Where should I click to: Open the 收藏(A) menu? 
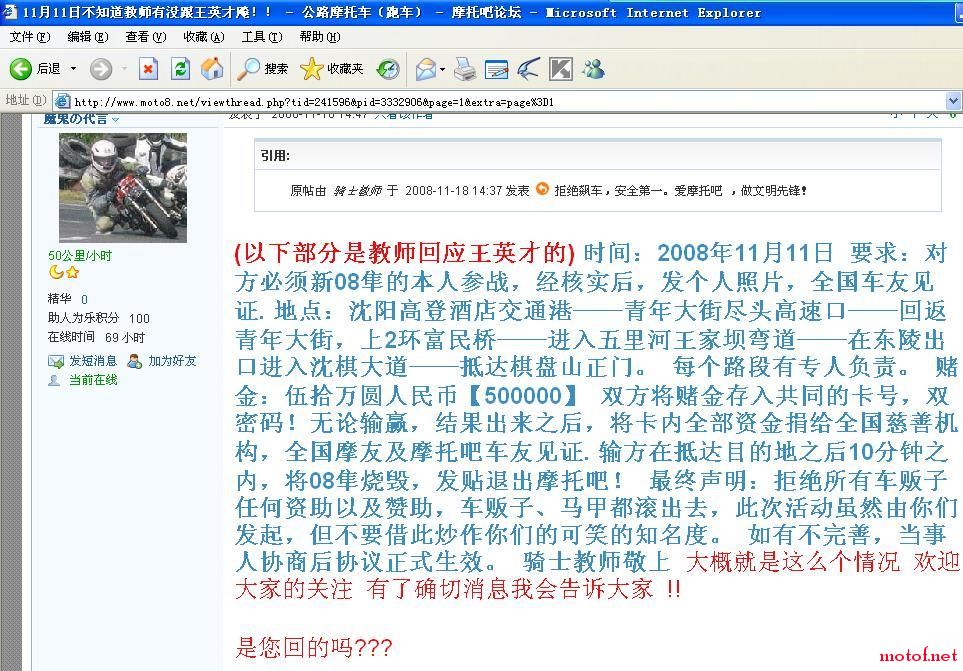coord(204,37)
